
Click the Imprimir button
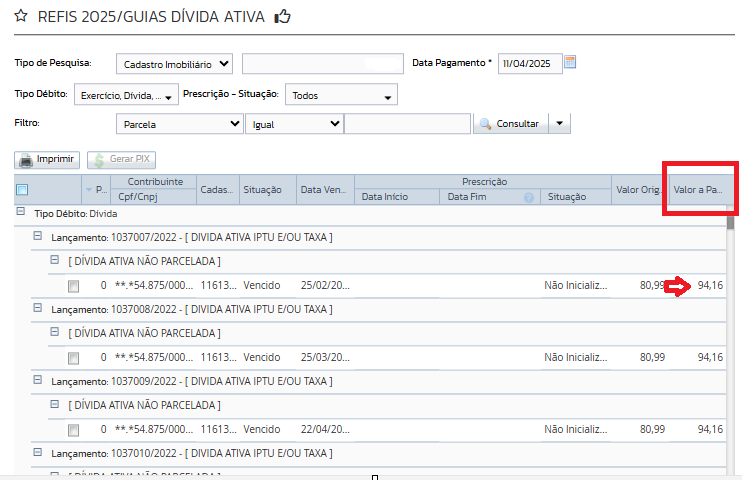[x=47, y=160]
